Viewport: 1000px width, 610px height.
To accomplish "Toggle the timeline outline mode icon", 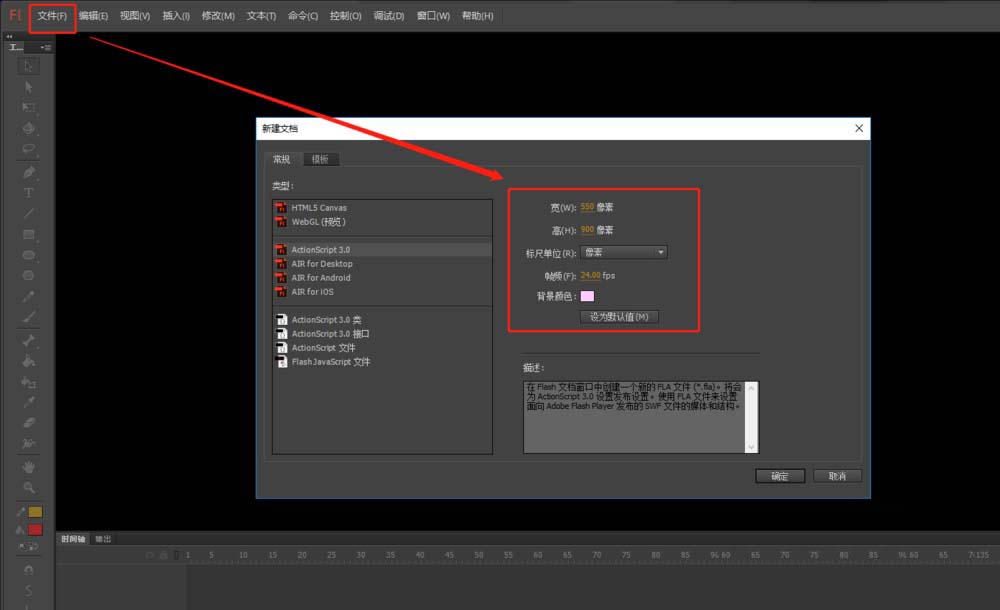I will click(x=176, y=555).
